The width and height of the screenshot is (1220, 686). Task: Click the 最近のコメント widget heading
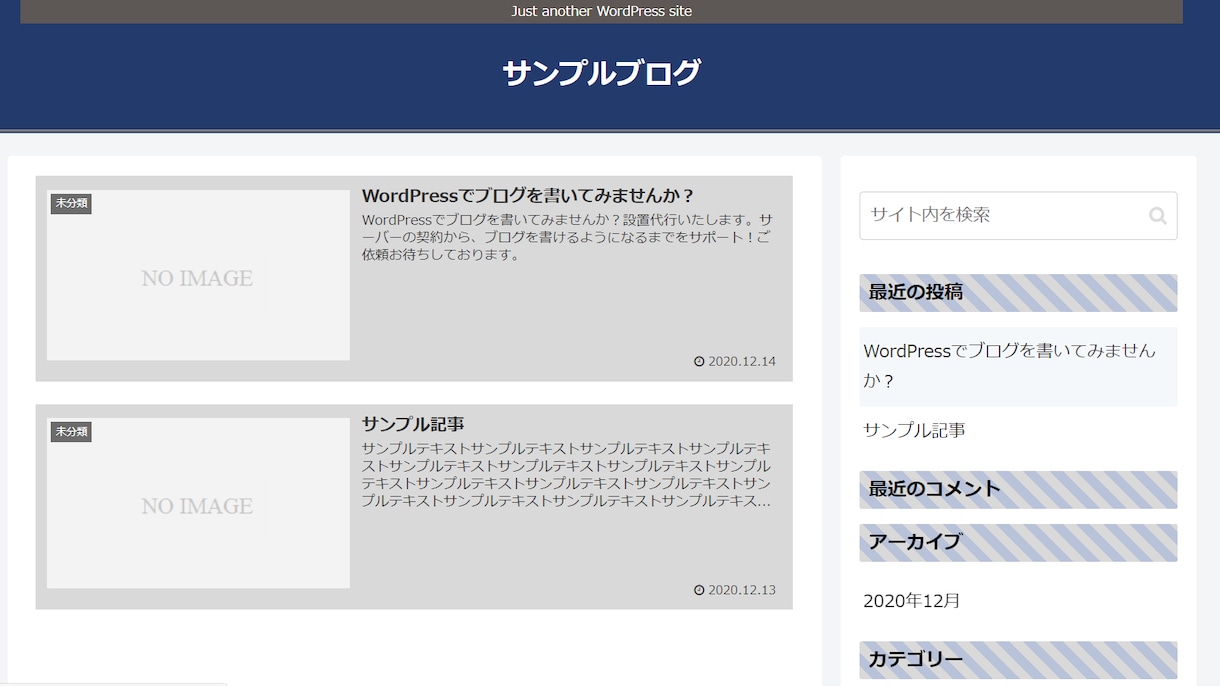1018,490
